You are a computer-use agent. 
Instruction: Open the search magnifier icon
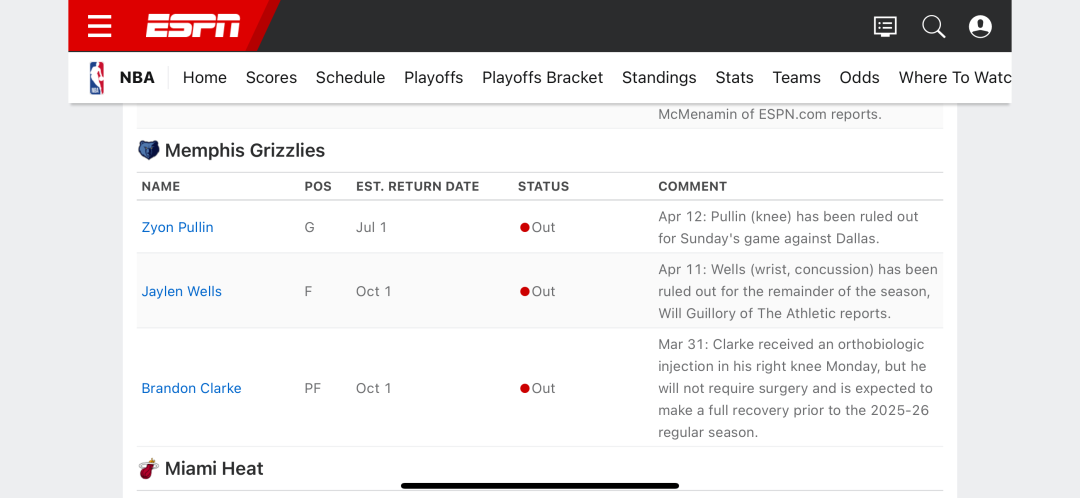tap(933, 26)
